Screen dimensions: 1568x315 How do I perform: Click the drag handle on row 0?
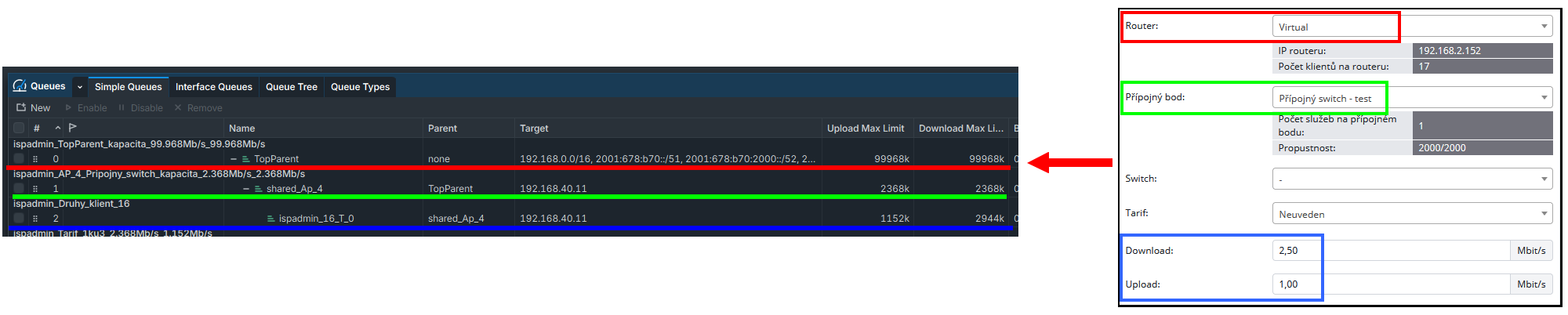[35, 159]
